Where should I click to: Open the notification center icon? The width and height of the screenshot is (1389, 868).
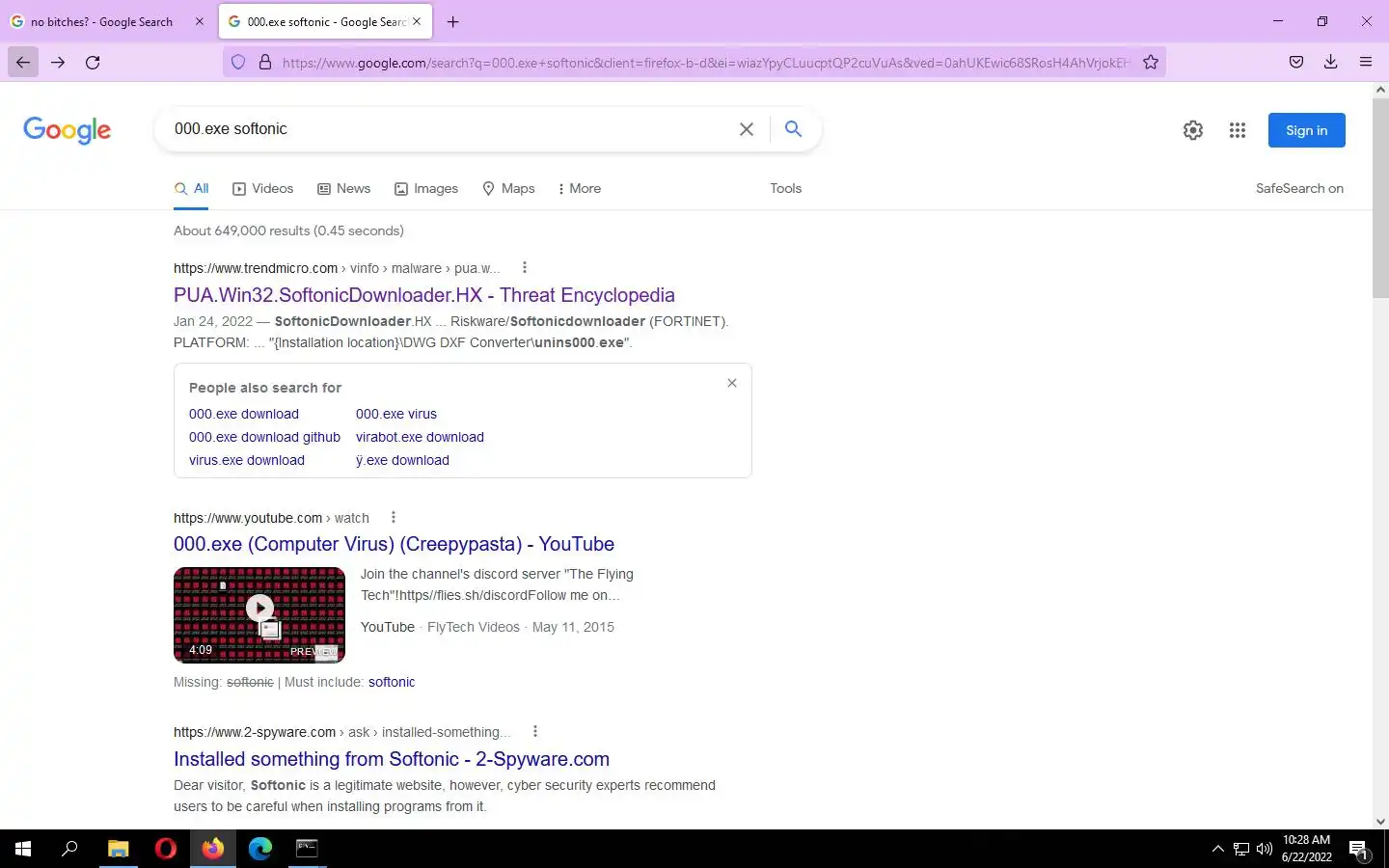click(1359, 849)
